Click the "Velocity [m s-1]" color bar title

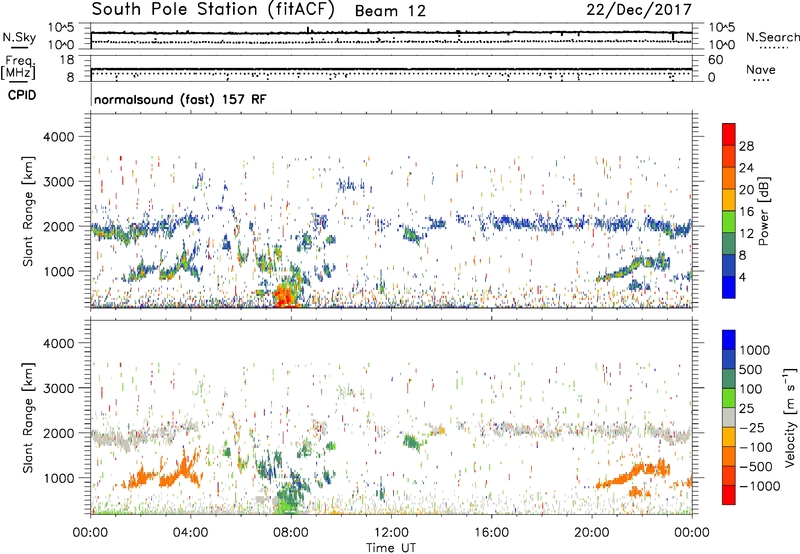[x=790, y=417]
